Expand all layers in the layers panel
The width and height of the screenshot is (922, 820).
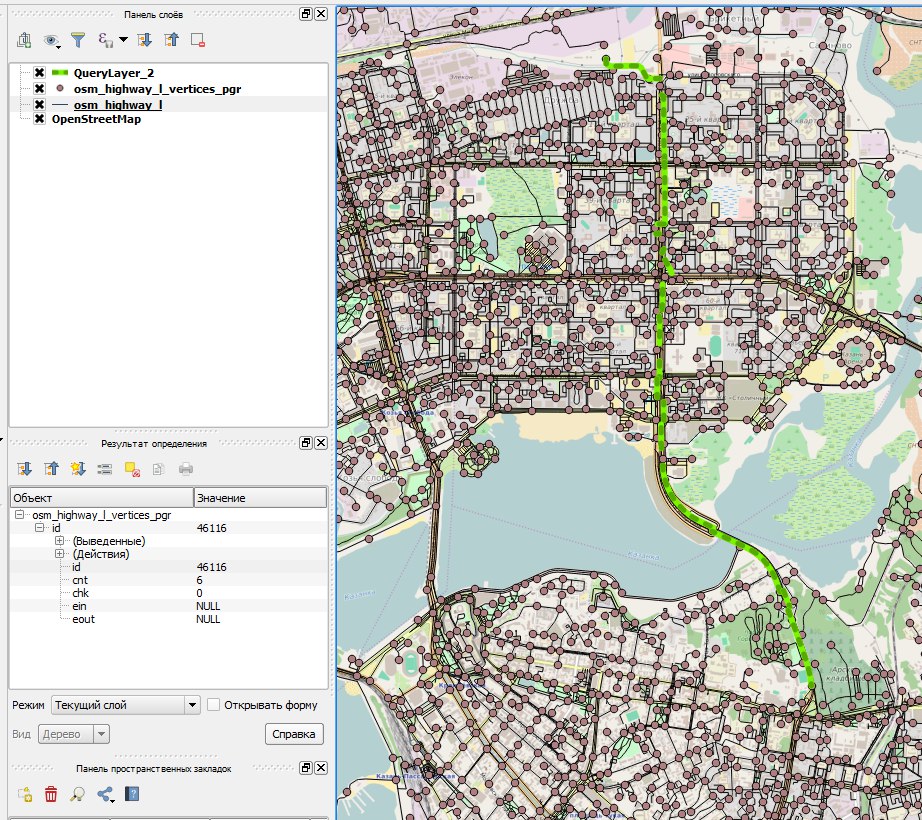point(144,40)
